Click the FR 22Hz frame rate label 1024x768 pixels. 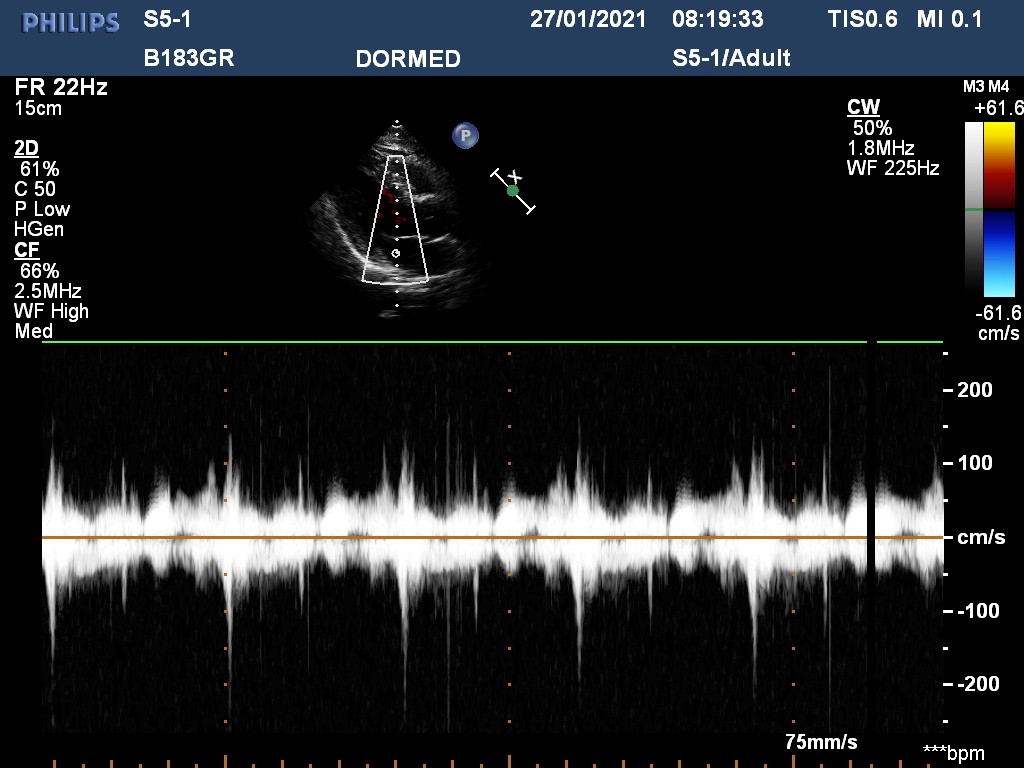click(61, 87)
